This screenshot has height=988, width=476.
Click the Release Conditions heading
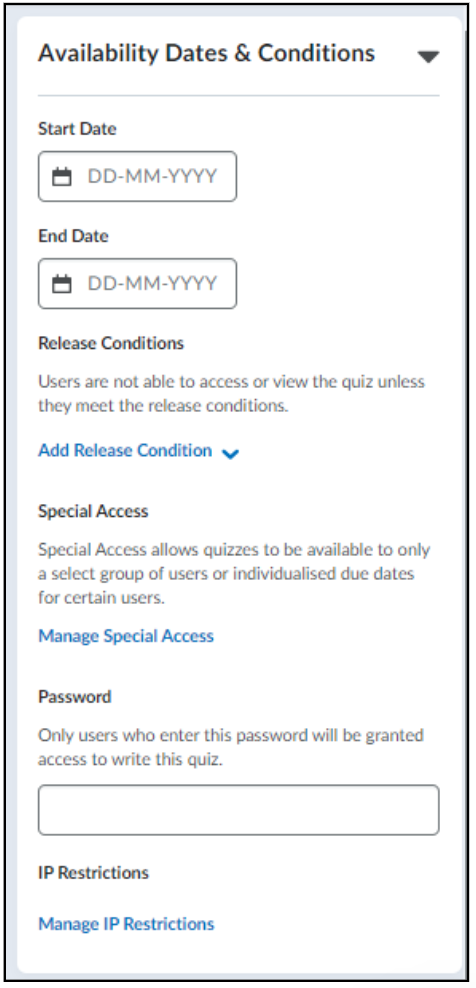[x=111, y=343]
